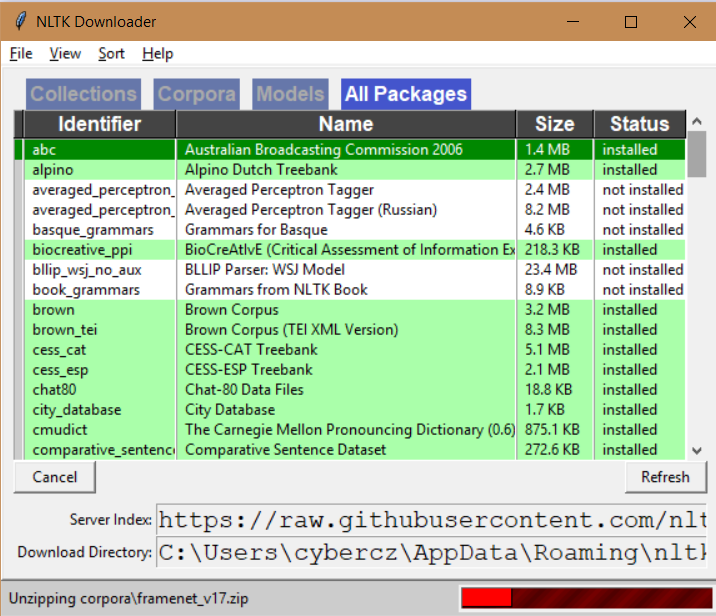The height and width of the screenshot is (616, 716).
Task: Open the Help menu
Action: tap(158, 53)
